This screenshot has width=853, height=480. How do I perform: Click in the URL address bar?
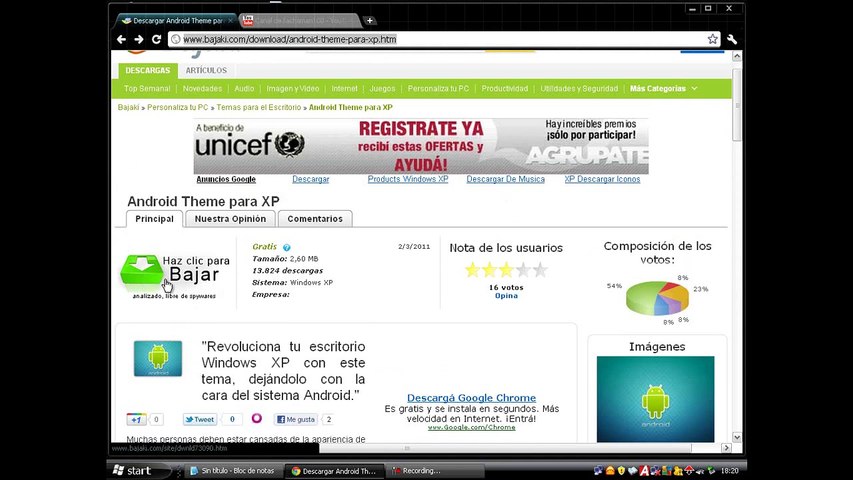point(443,39)
